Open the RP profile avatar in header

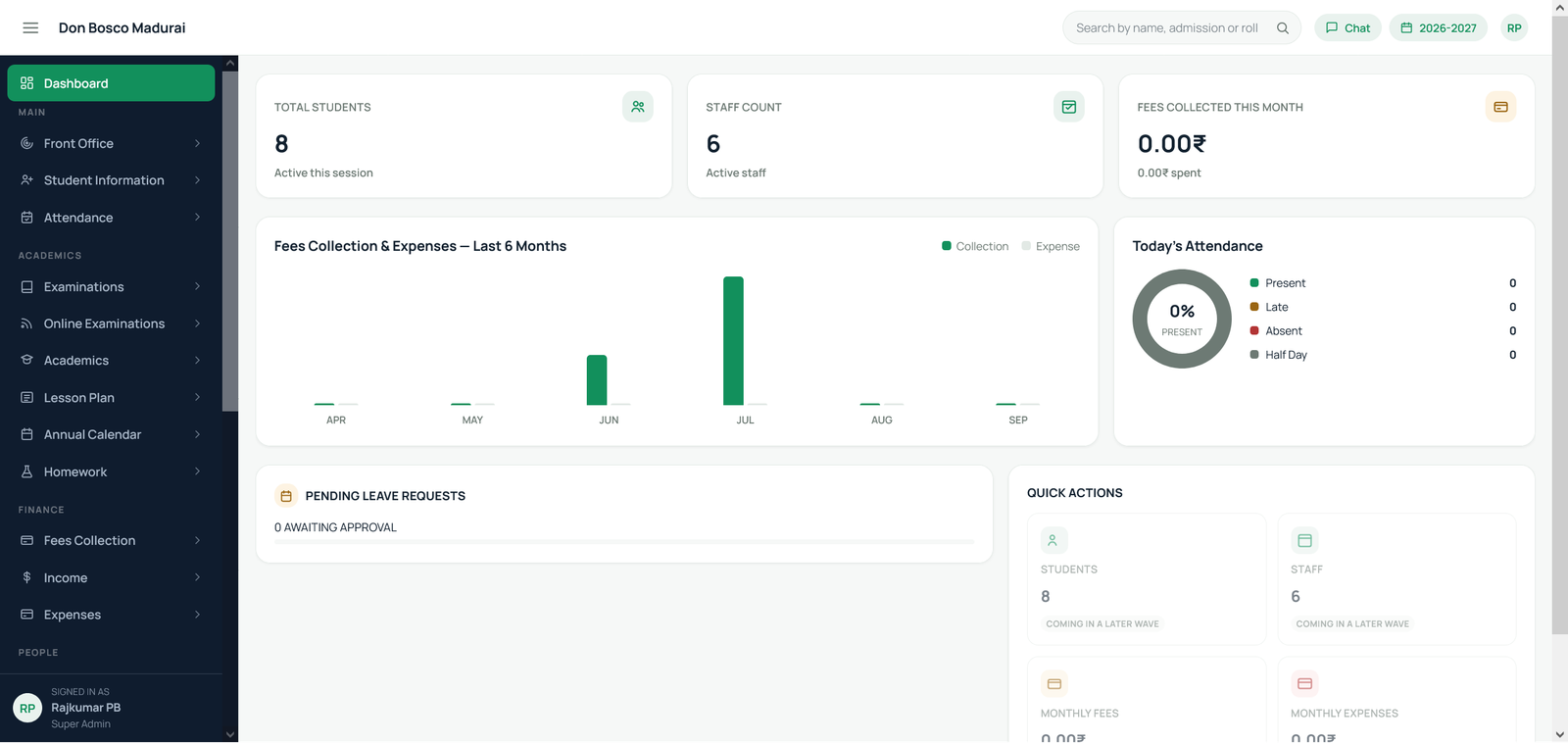coord(1514,27)
